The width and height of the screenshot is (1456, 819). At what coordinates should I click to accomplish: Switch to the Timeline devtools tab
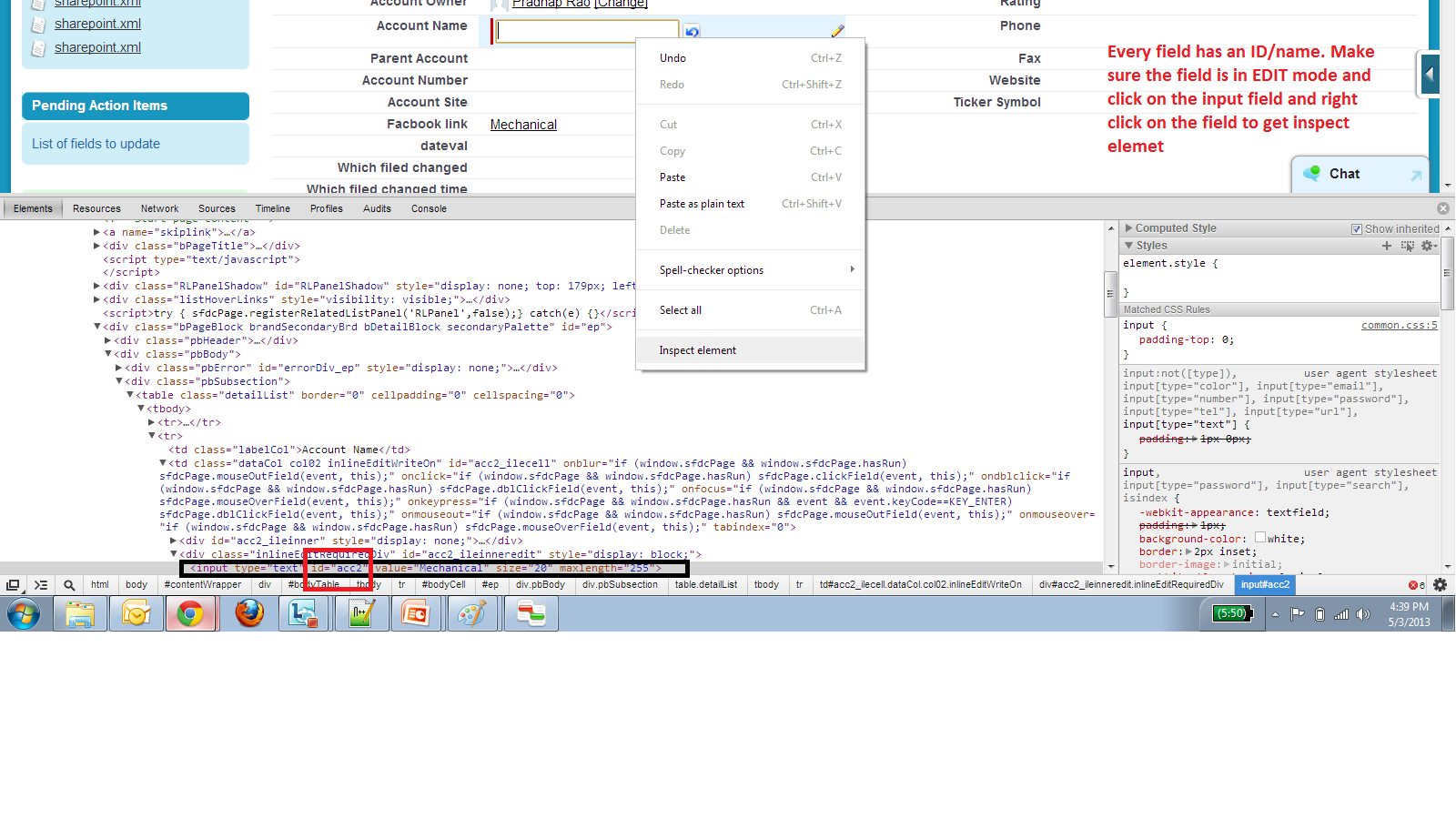273,208
